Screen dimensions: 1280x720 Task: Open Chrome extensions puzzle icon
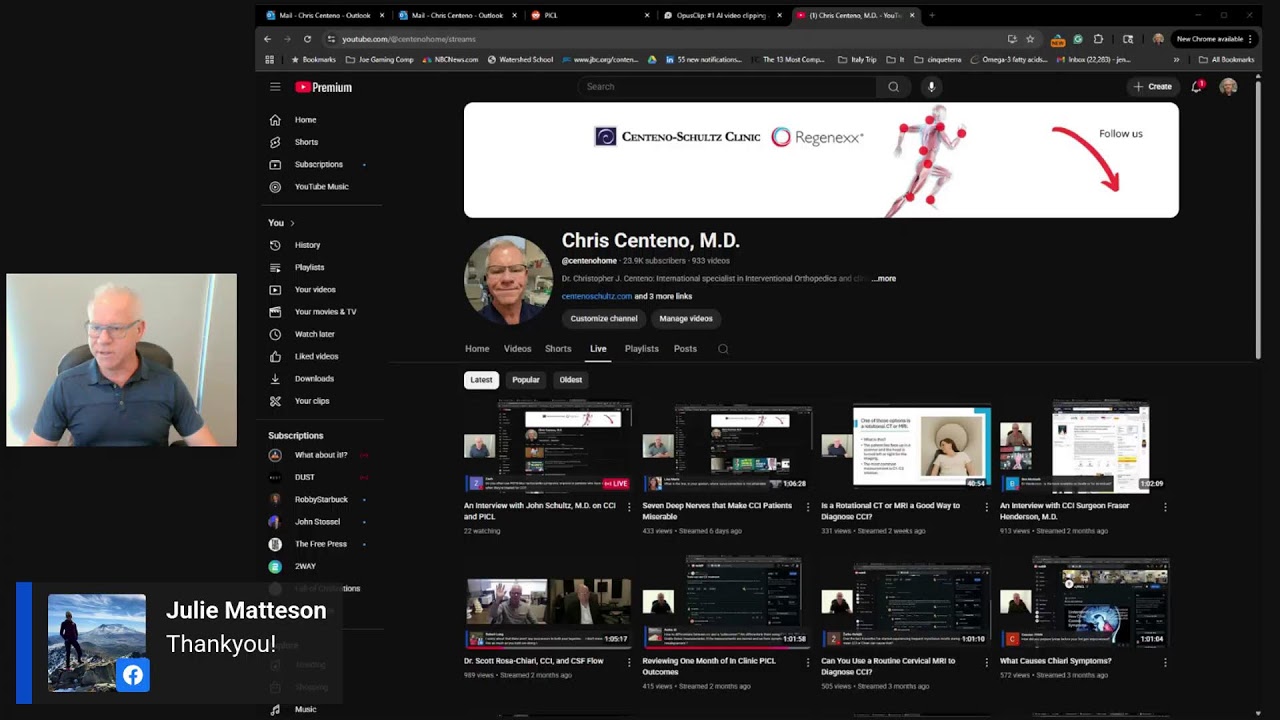point(1098,39)
